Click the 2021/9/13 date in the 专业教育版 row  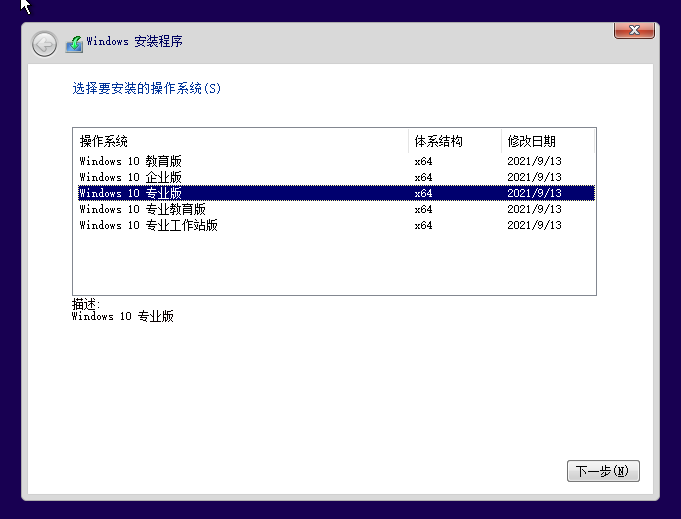point(534,209)
